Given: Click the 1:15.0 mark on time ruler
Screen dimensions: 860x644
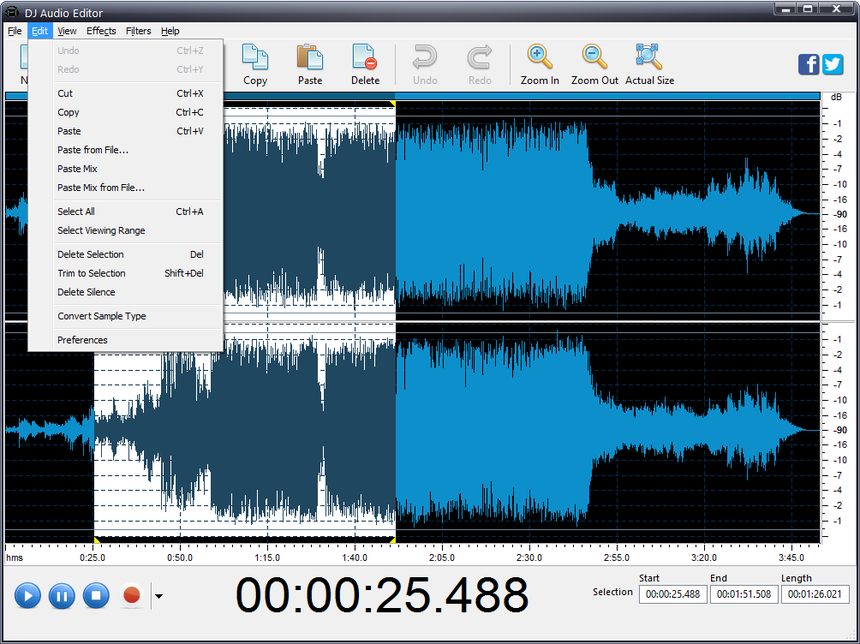Looking at the screenshot, I should coord(267,557).
